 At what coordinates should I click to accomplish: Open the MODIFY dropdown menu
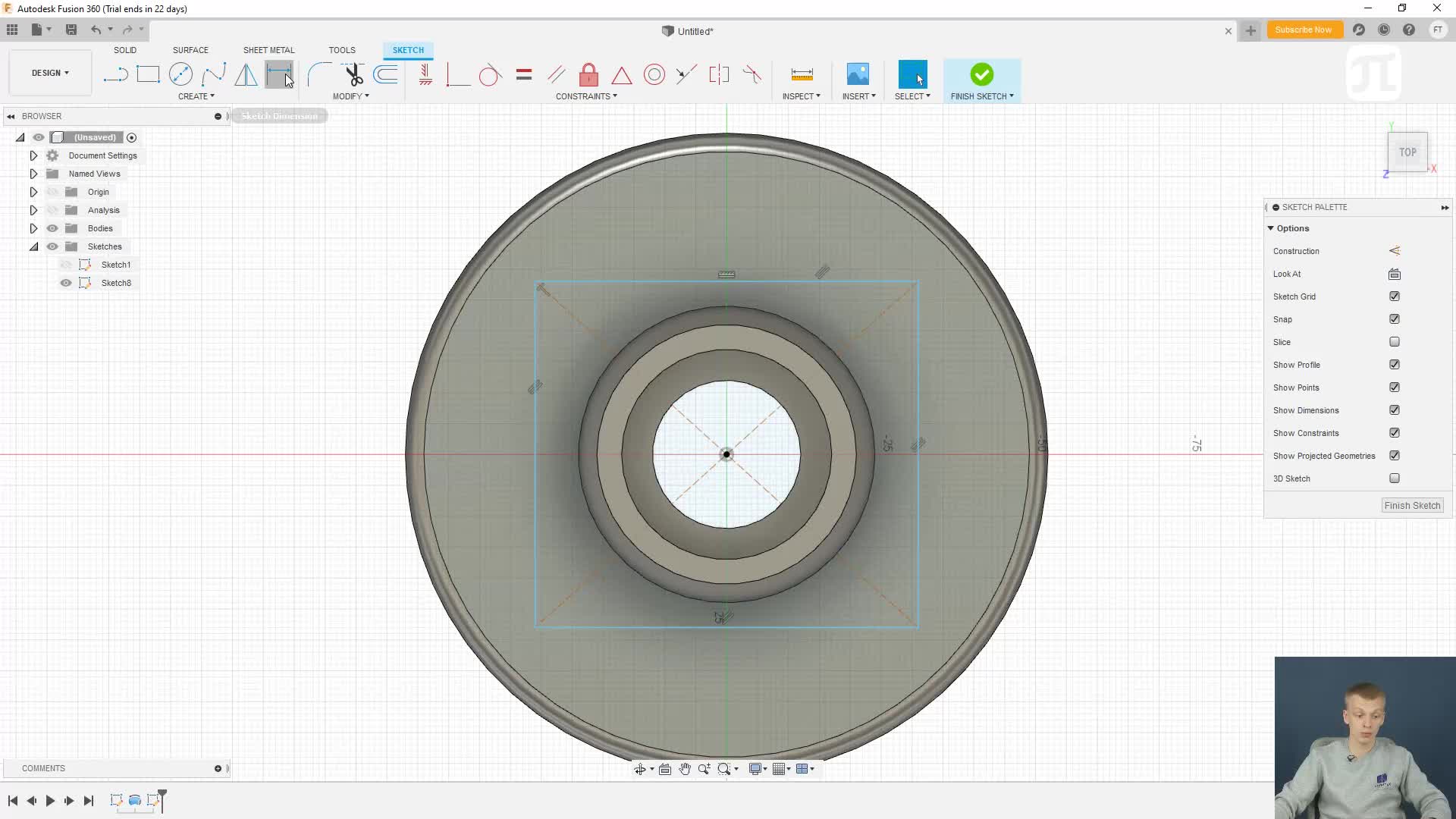(351, 96)
